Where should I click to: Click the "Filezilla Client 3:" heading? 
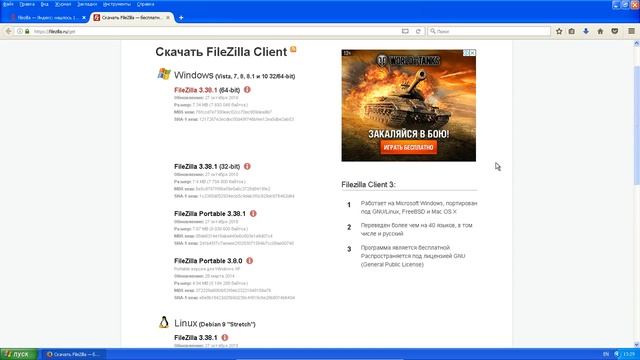coord(368,184)
